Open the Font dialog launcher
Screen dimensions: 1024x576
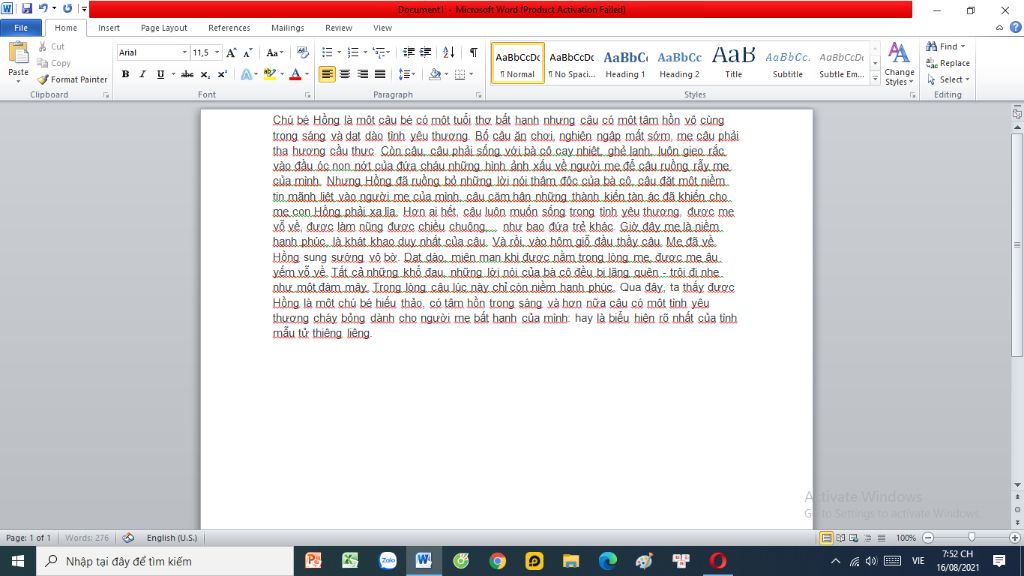coord(308,95)
